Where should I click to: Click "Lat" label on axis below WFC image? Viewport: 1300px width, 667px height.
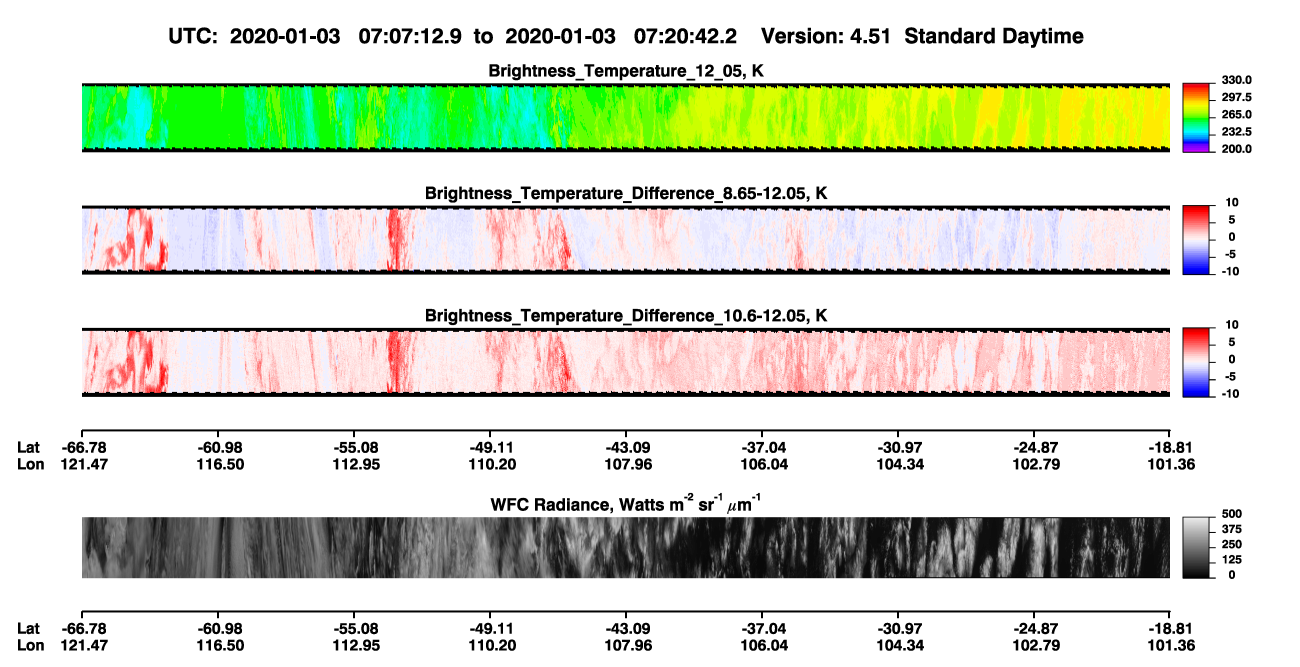tap(28, 628)
